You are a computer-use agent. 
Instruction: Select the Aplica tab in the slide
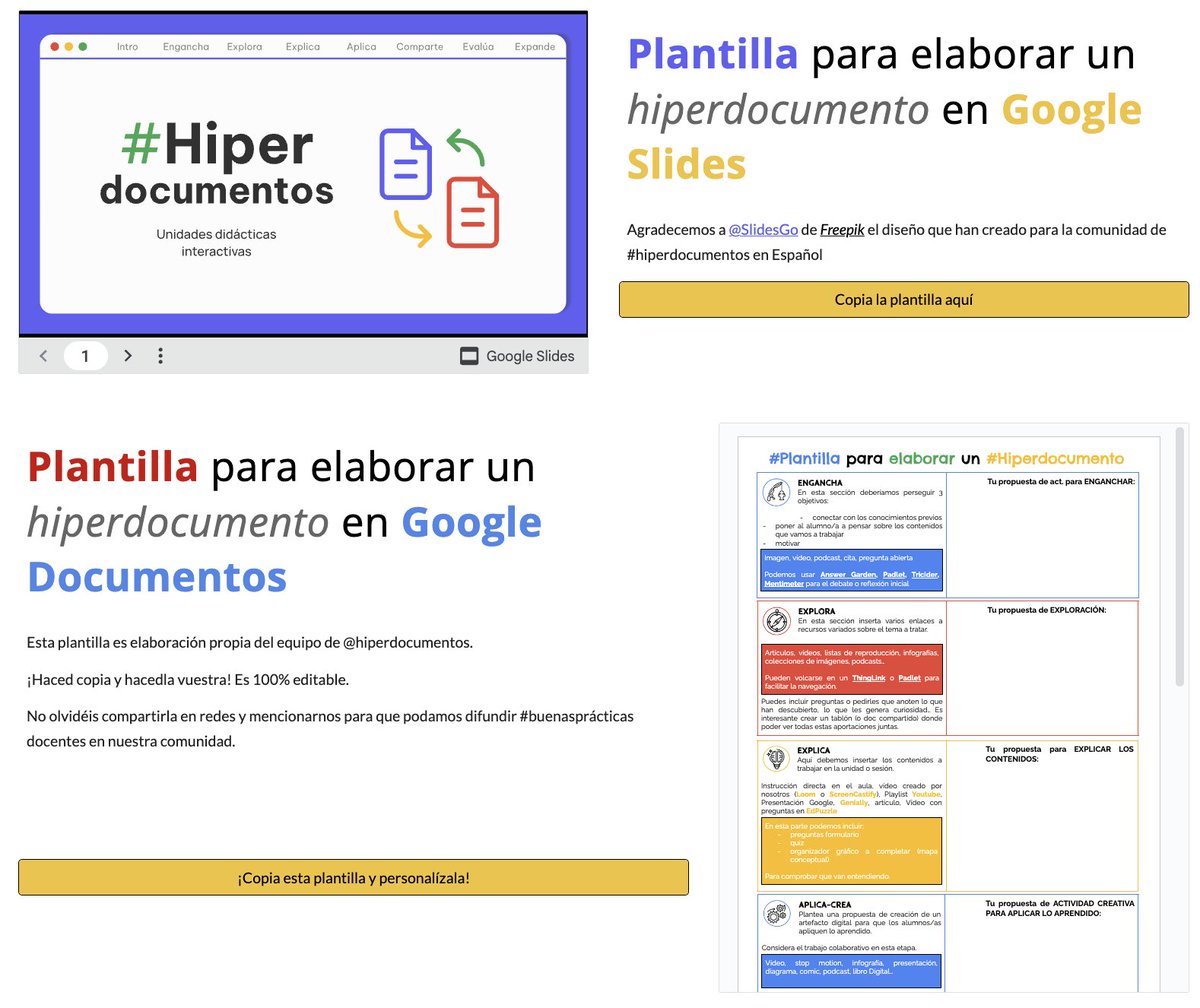(362, 47)
